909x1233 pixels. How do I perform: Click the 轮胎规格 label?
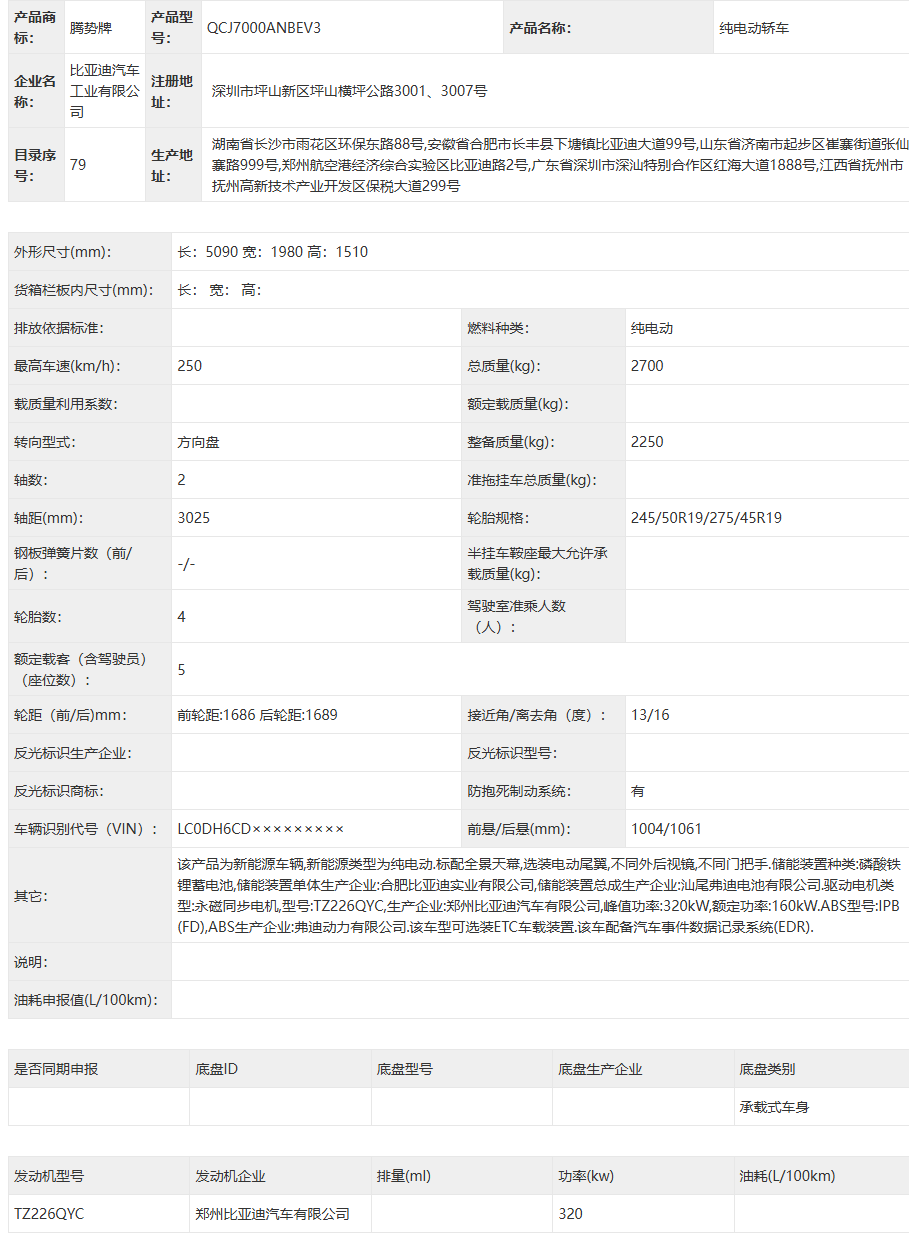point(498,518)
